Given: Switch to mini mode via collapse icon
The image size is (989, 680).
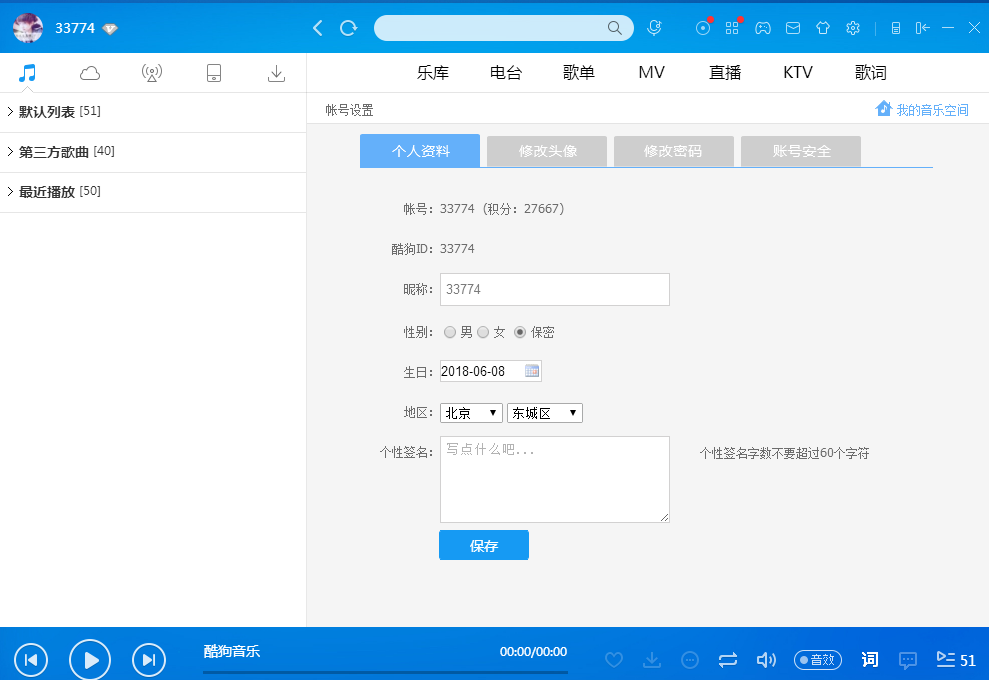Looking at the screenshot, I should 922,28.
